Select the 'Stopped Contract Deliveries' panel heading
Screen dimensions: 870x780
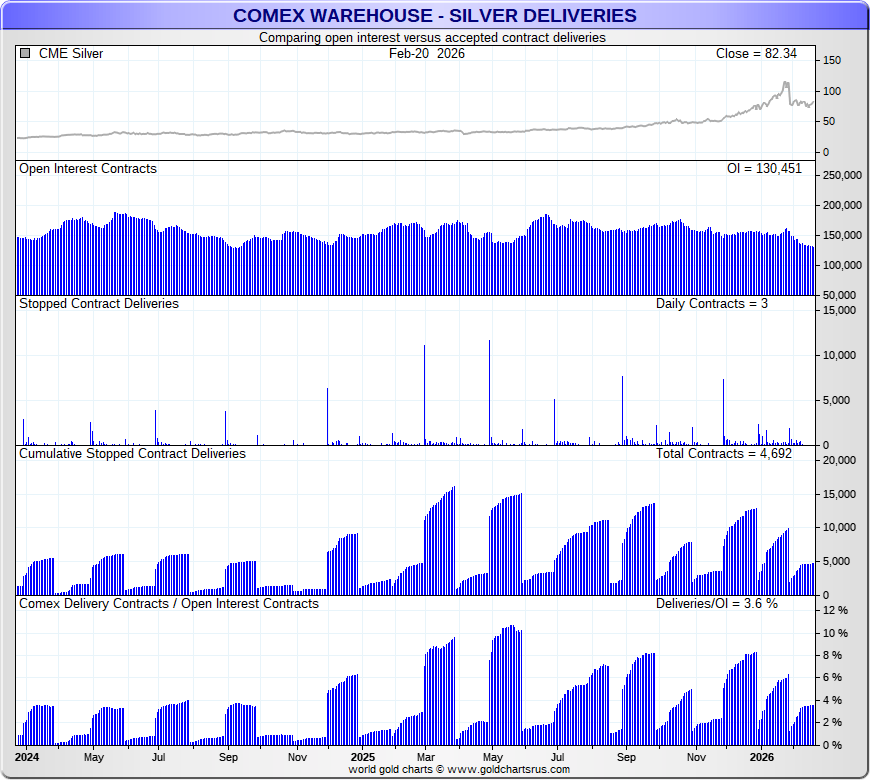[x=99, y=303]
